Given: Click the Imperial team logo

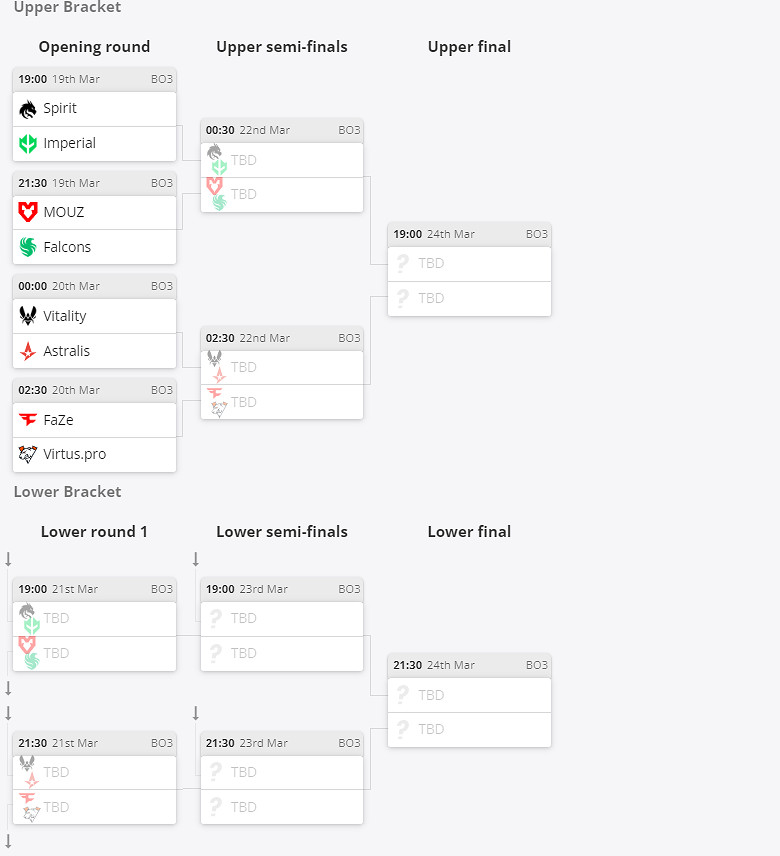Looking at the screenshot, I should (28, 143).
